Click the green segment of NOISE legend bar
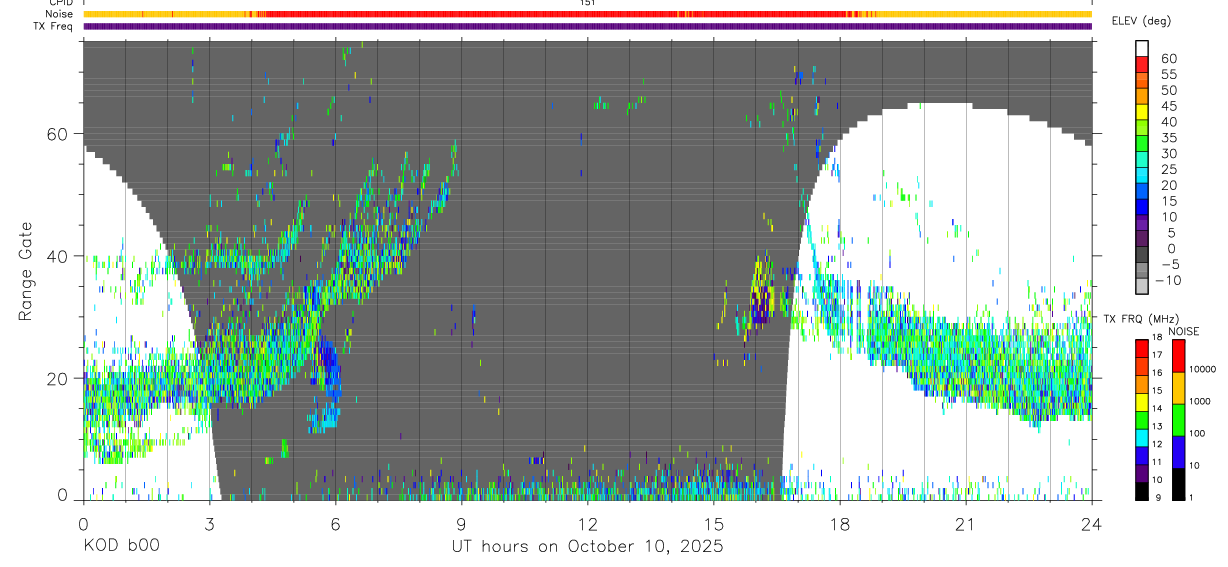This screenshot has height=567, width=1228. [x=1179, y=418]
